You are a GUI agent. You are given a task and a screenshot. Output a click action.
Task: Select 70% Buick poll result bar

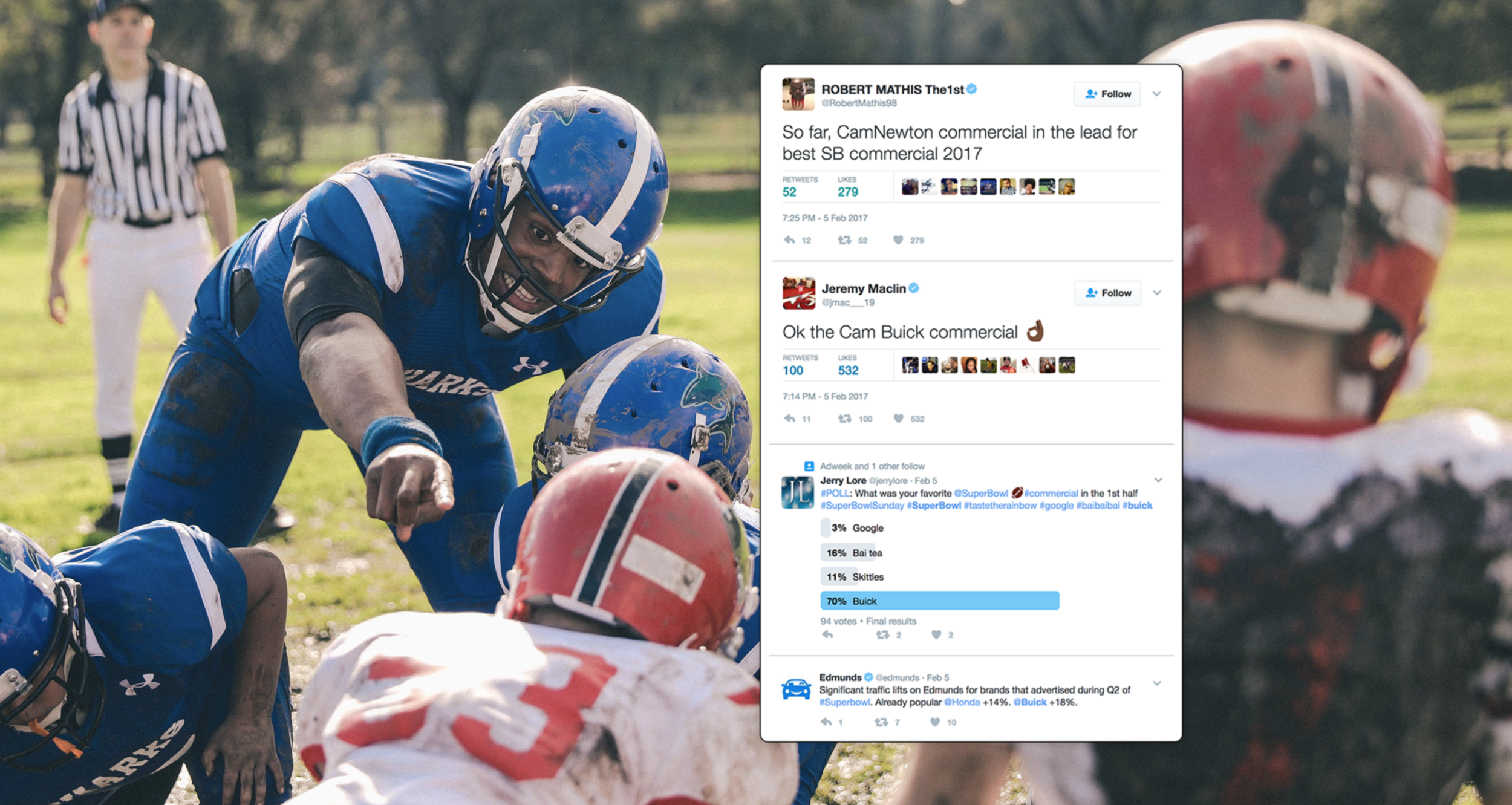tap(940, 601)
